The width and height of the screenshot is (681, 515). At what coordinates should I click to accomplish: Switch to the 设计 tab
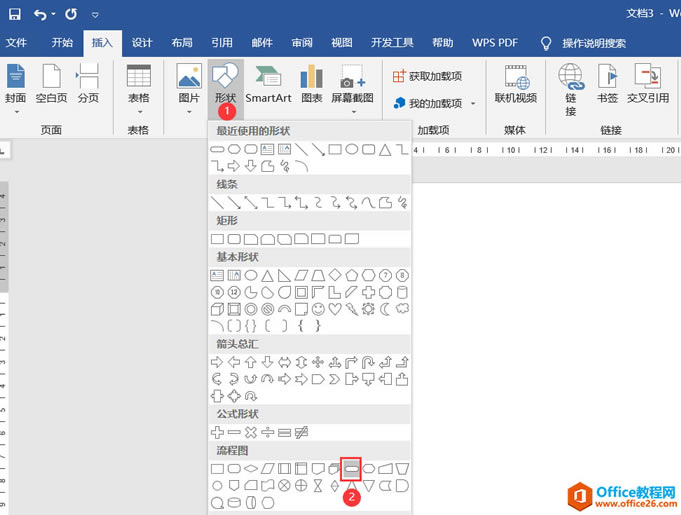(x=142, y=43)
